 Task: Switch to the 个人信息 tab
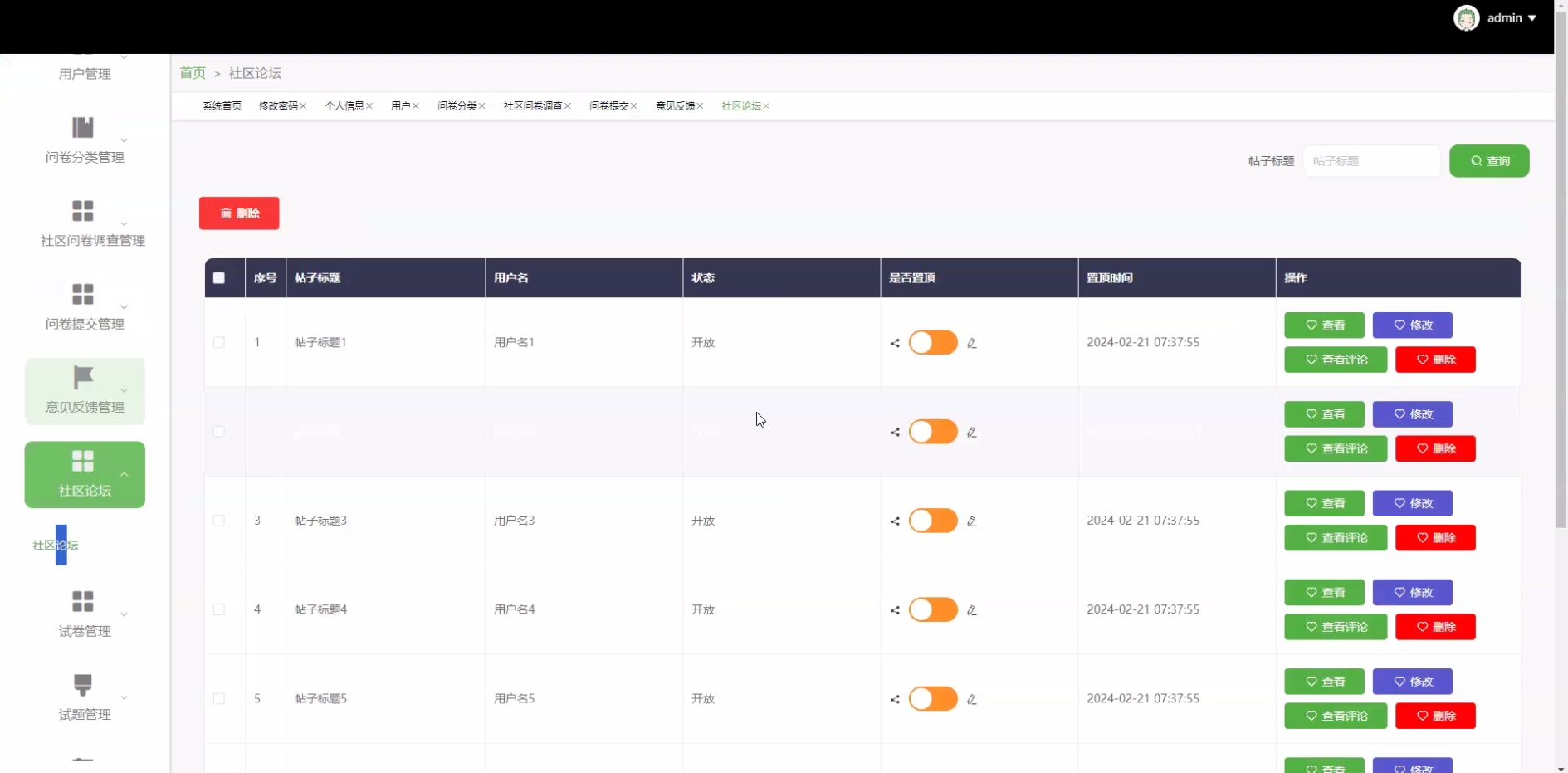point(344,106)
